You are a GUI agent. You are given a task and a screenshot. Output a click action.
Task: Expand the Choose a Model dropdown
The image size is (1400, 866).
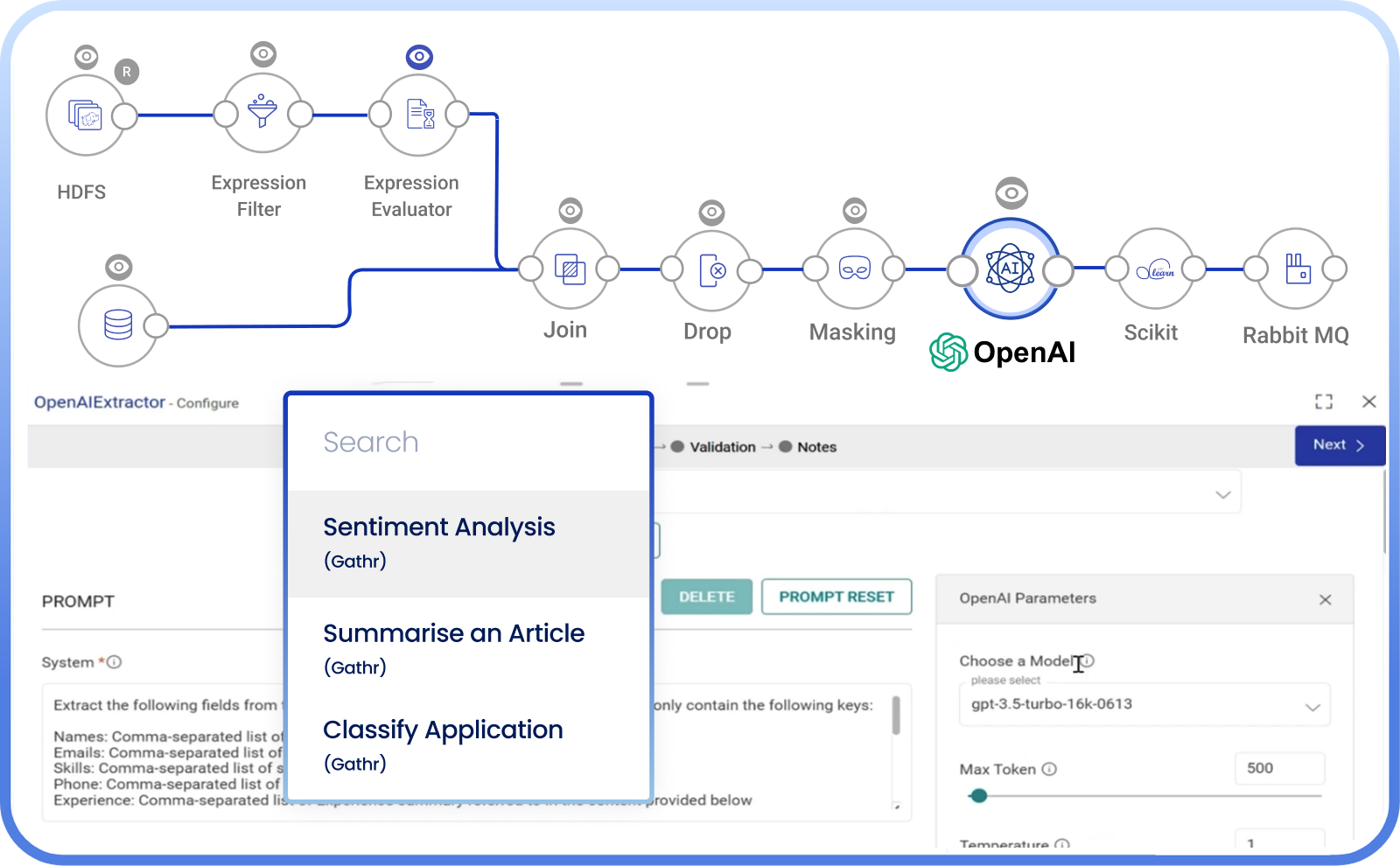click(x=1143, y=705)
